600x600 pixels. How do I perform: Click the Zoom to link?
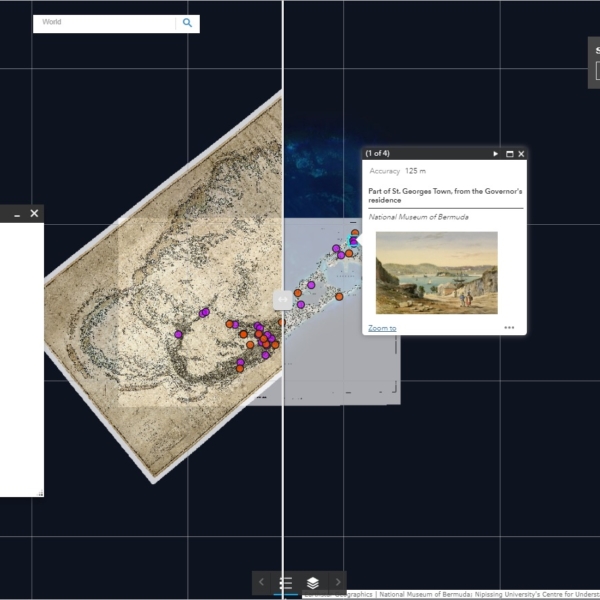[x=382, y=328]
